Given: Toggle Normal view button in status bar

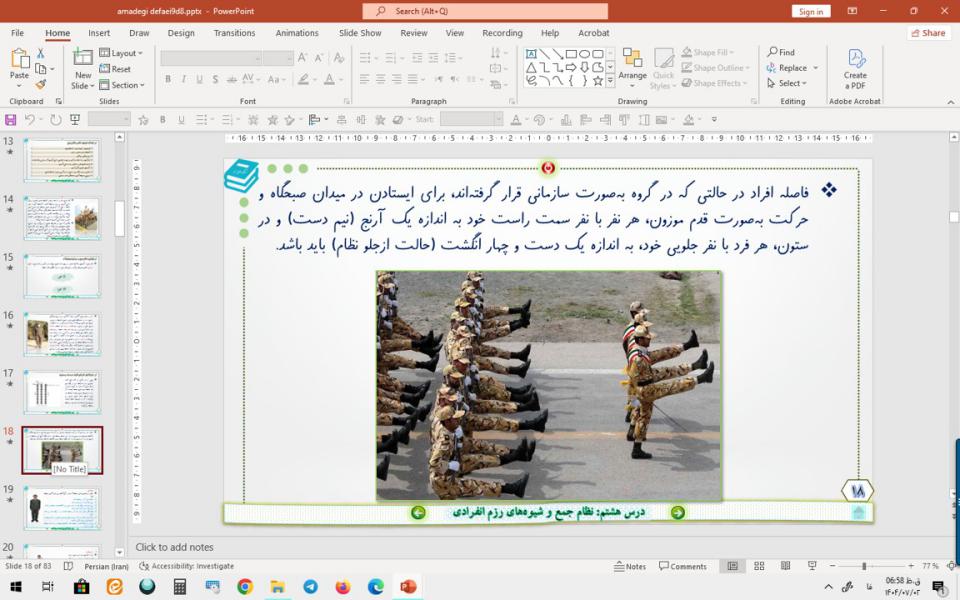Looking at the screenshot, I should click(x=733, y=566).
